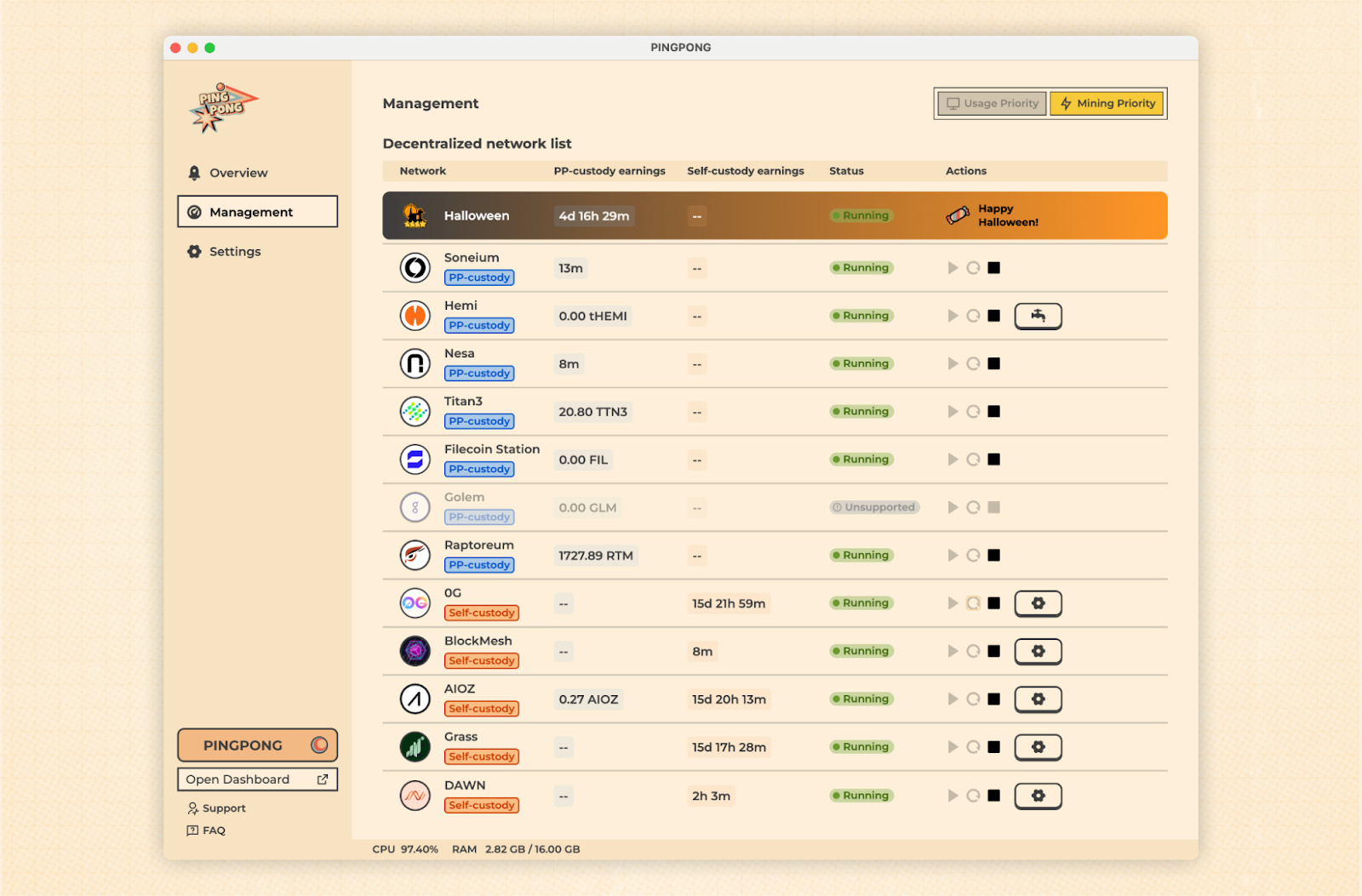Stop the AIOZ network

point(993,699)
